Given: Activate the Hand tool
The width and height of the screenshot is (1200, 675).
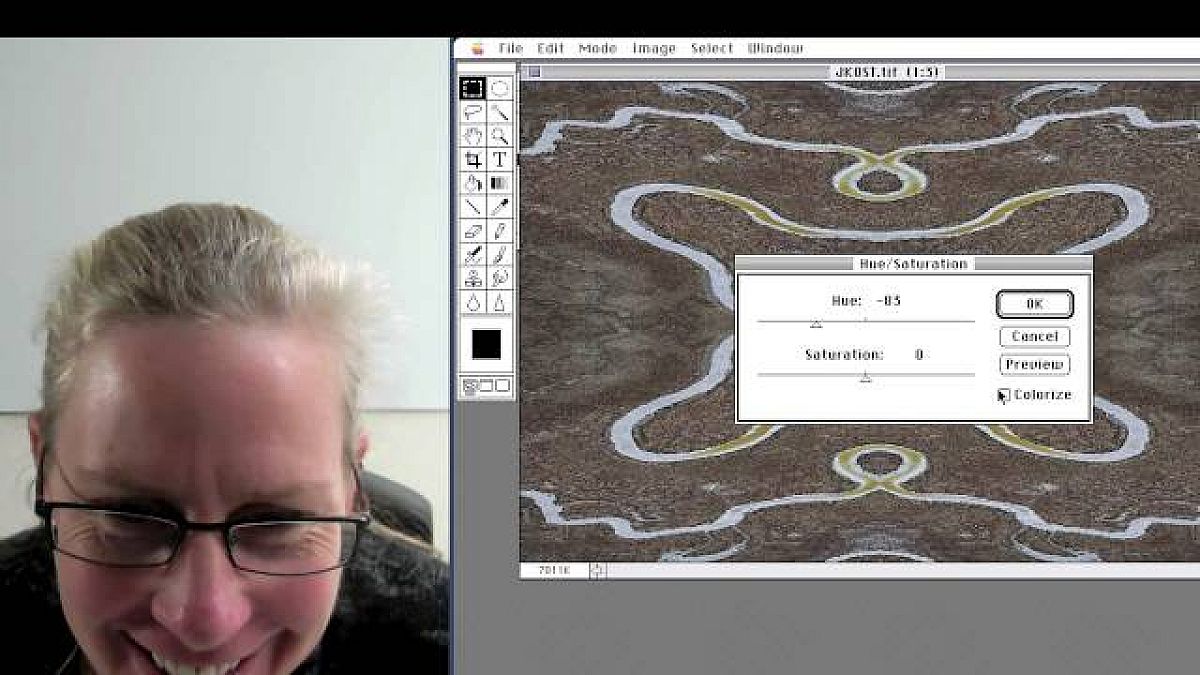Looking at the screenshot, I should 473,136.
